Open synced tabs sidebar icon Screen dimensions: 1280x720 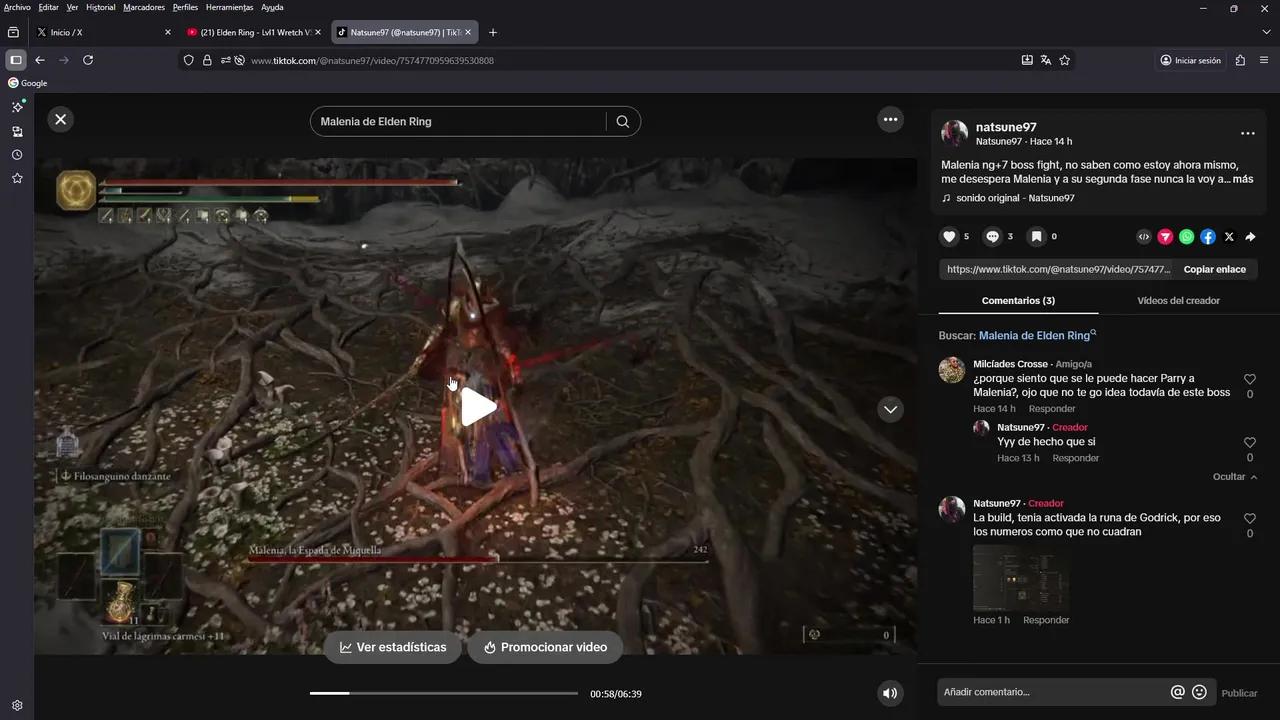pos(17,131)
